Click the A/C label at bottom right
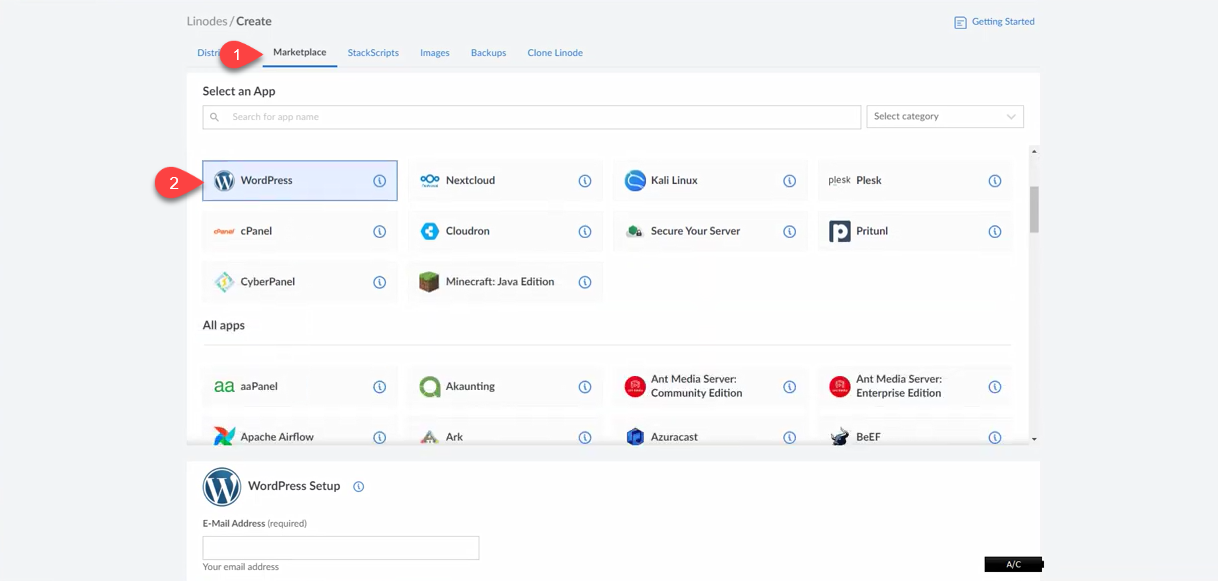 pyautogui.click(x=1013, y=565)
